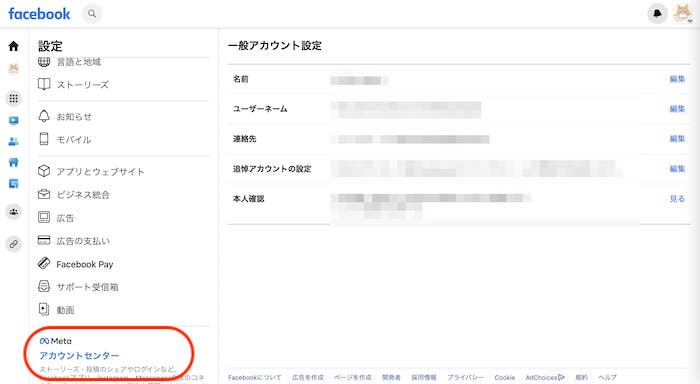Open the search magnifier icon
The height and width of the screenshot is (384, 700).
point(92,14)
